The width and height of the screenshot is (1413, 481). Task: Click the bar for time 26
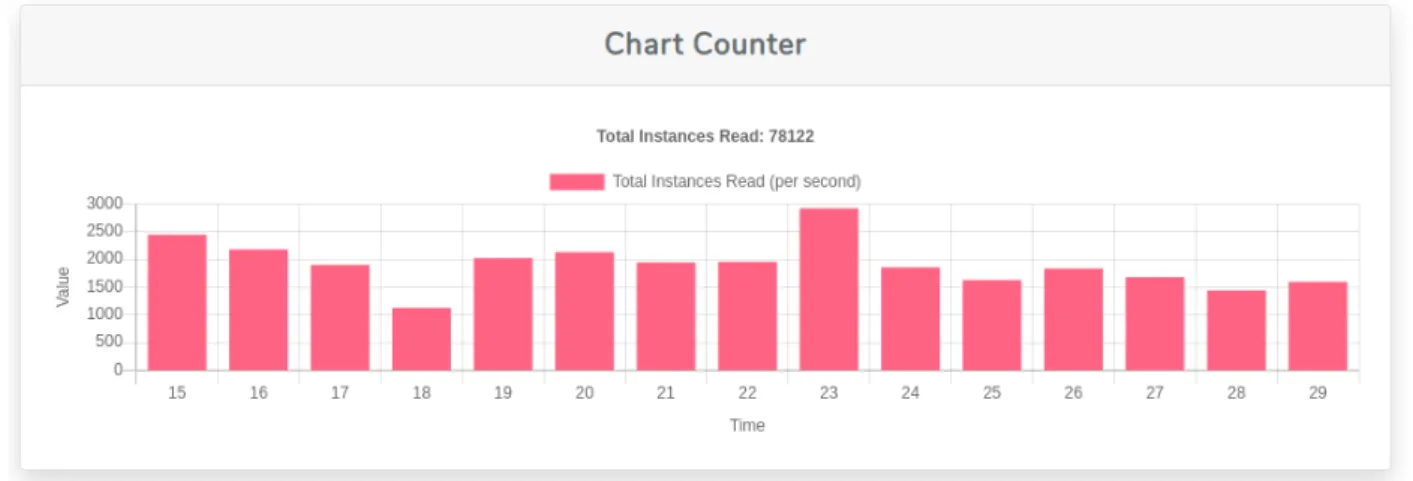click(x=1073, y=319)
